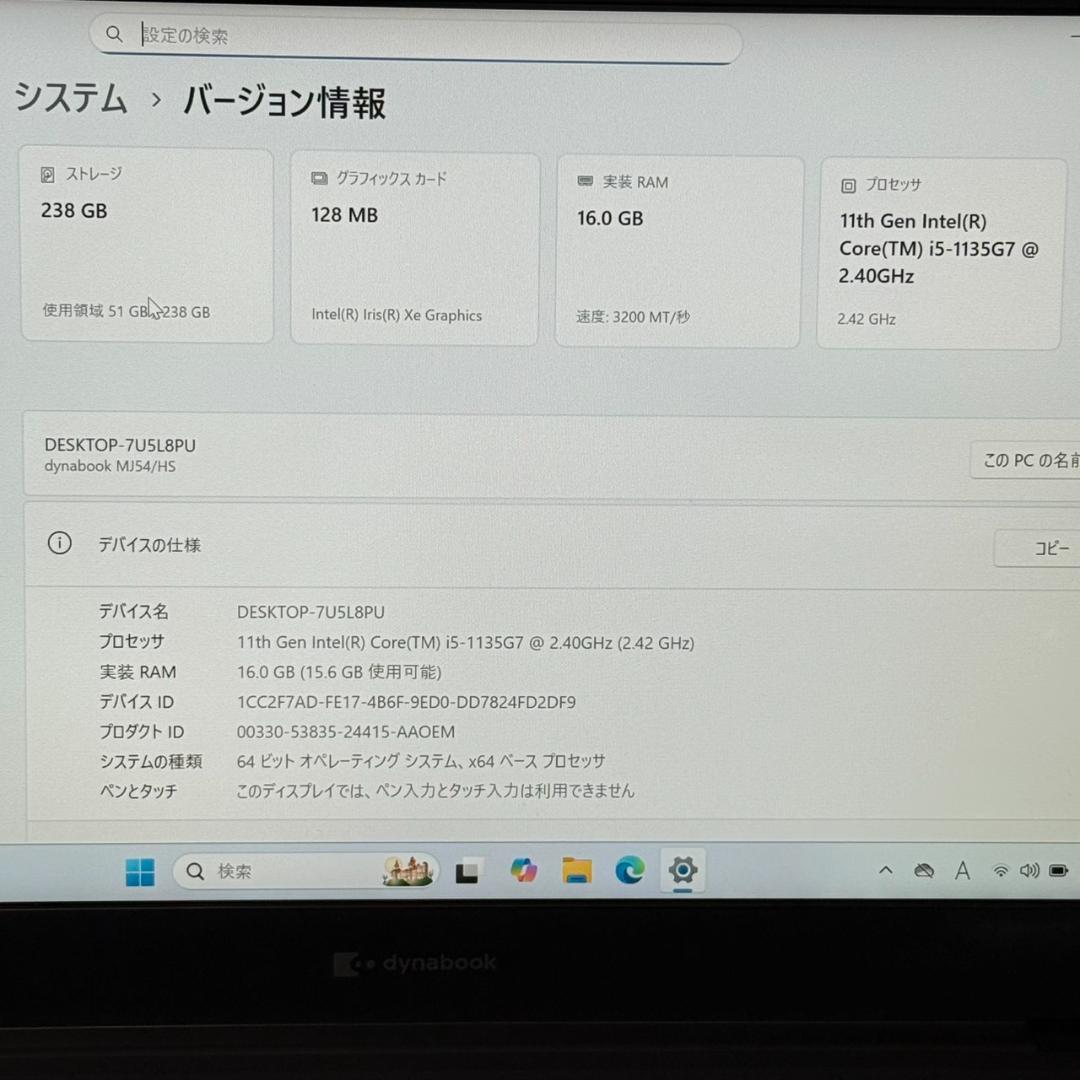Click the このPCの名前 rename button
This screenshot has width=1080, height=1080.
coord(1030,460)
